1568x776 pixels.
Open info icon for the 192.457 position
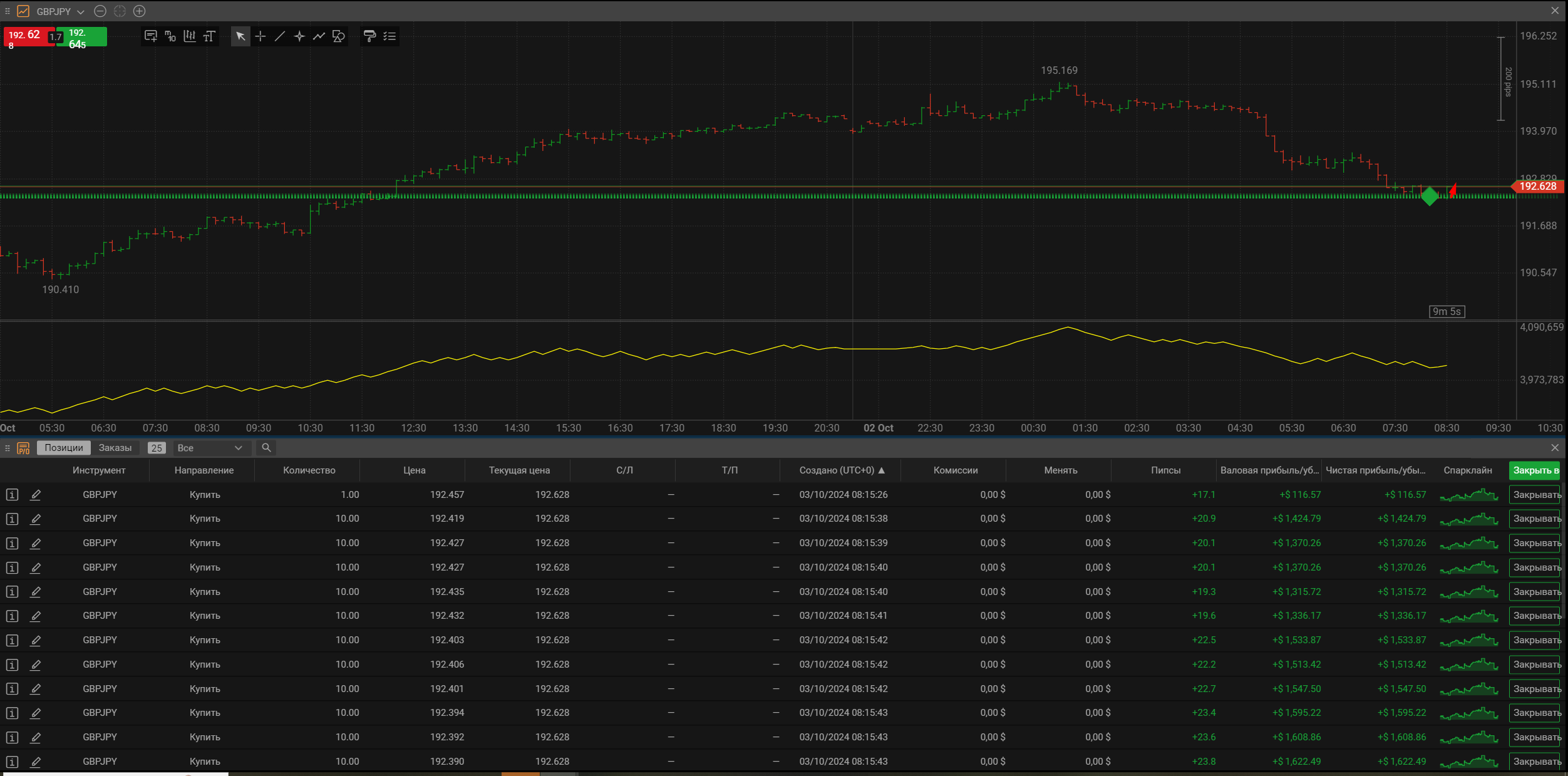pos(12,495)
